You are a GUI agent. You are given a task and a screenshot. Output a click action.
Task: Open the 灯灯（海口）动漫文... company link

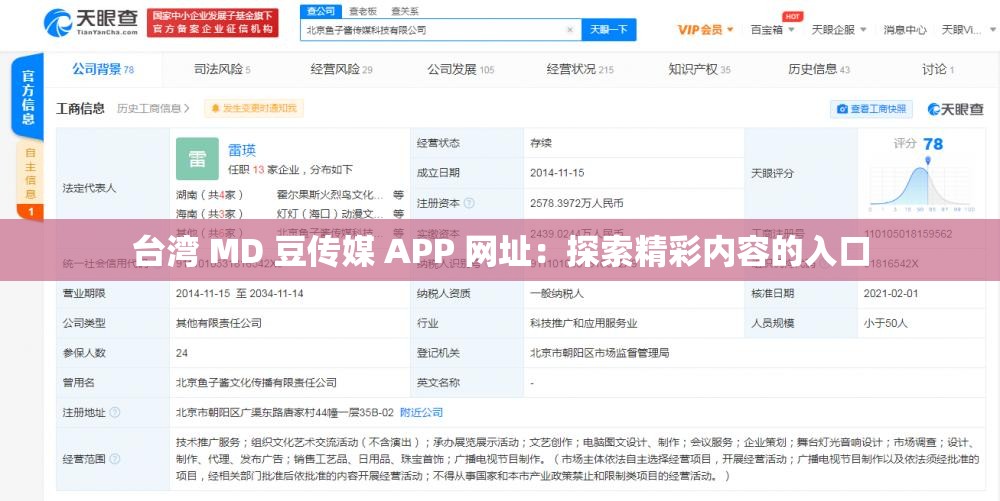point(330,214)
